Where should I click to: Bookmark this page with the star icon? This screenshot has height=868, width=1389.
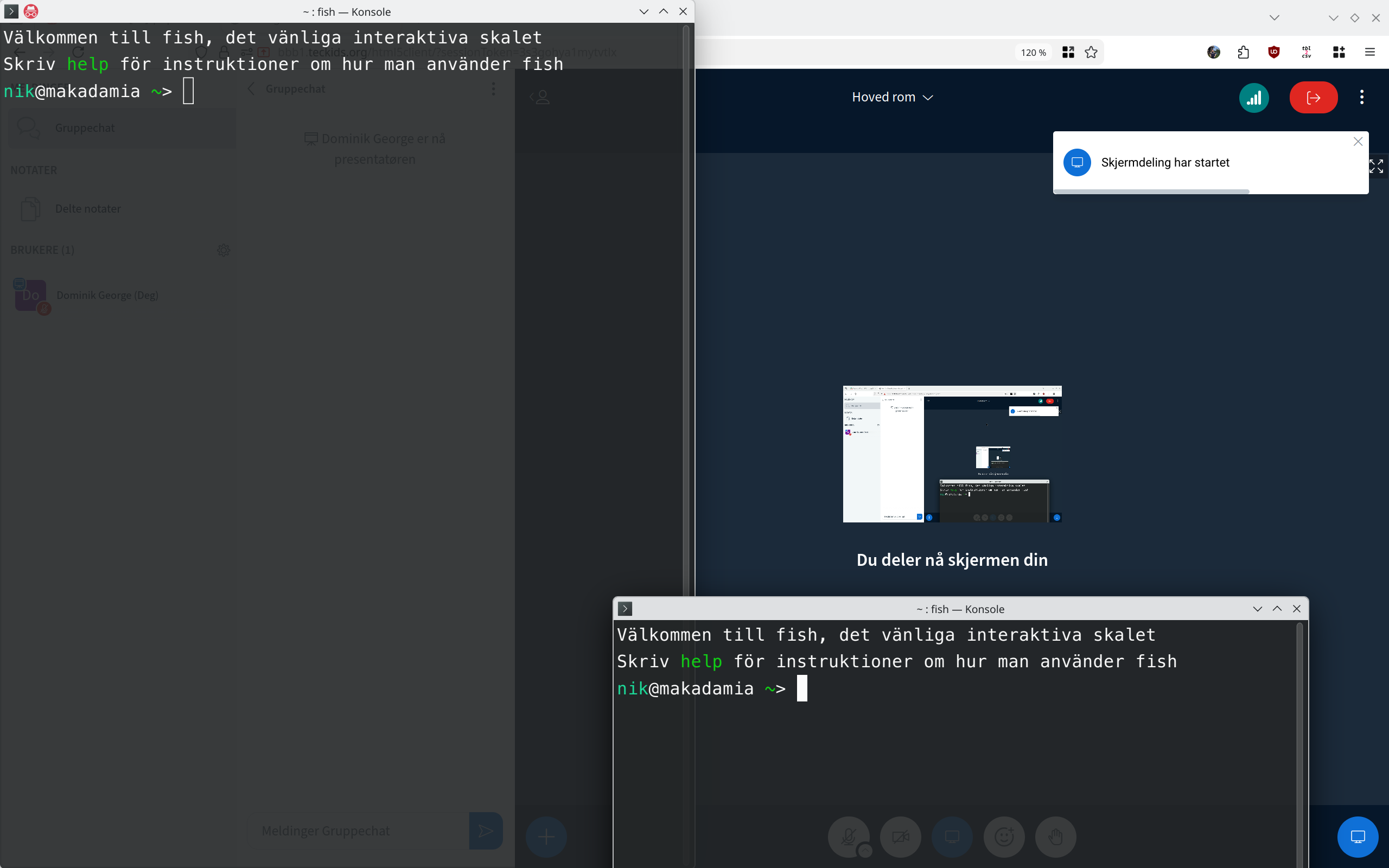coord(1091,52)
